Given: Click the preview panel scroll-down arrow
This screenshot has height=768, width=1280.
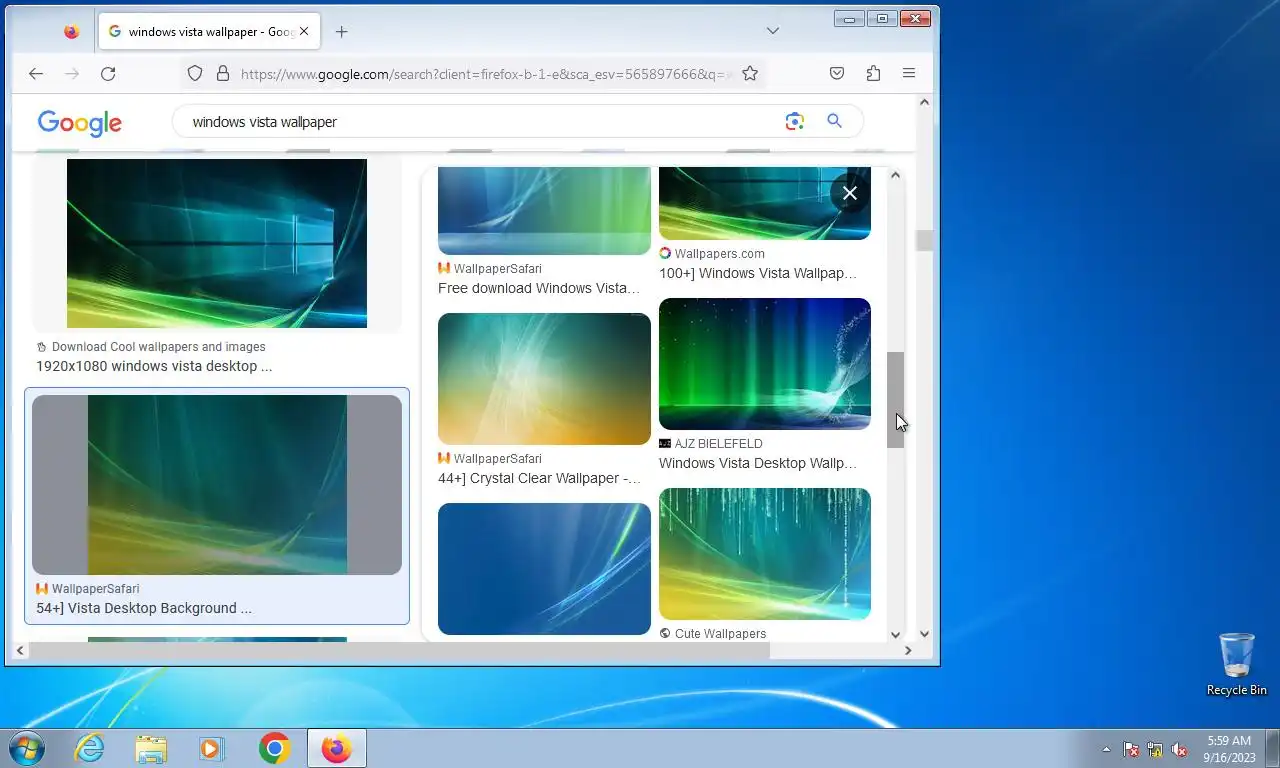Looking at the screenshot, I should tap(896, 634).
